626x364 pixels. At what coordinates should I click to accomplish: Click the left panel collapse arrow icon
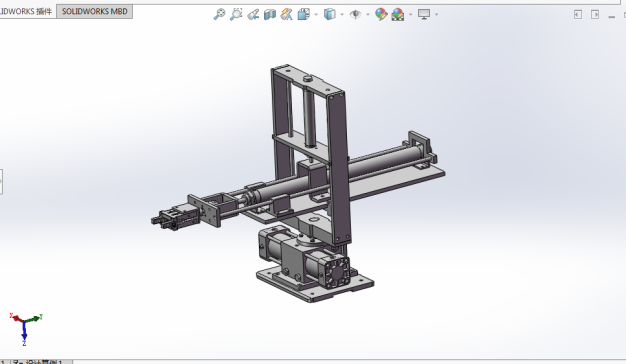click(578, 14)
